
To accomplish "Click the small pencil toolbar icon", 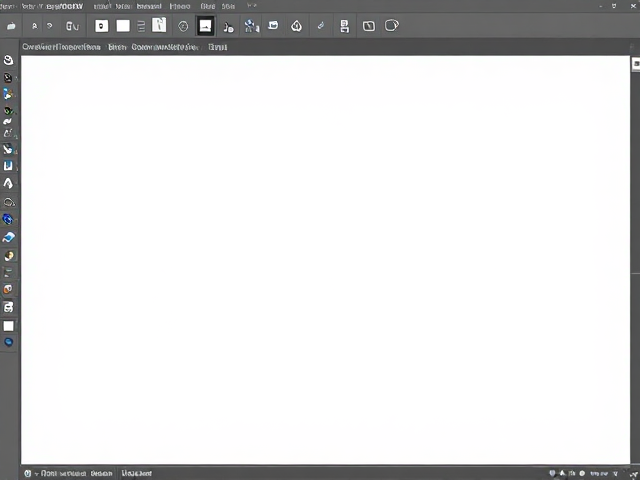I will 320,26.
